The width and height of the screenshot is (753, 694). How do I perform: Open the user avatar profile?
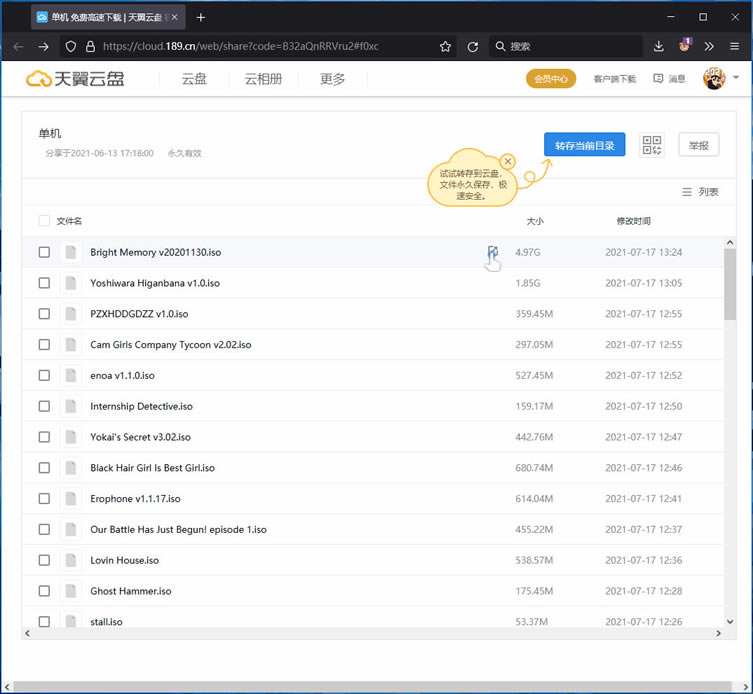pyautogui.click(x=714, y=78)
